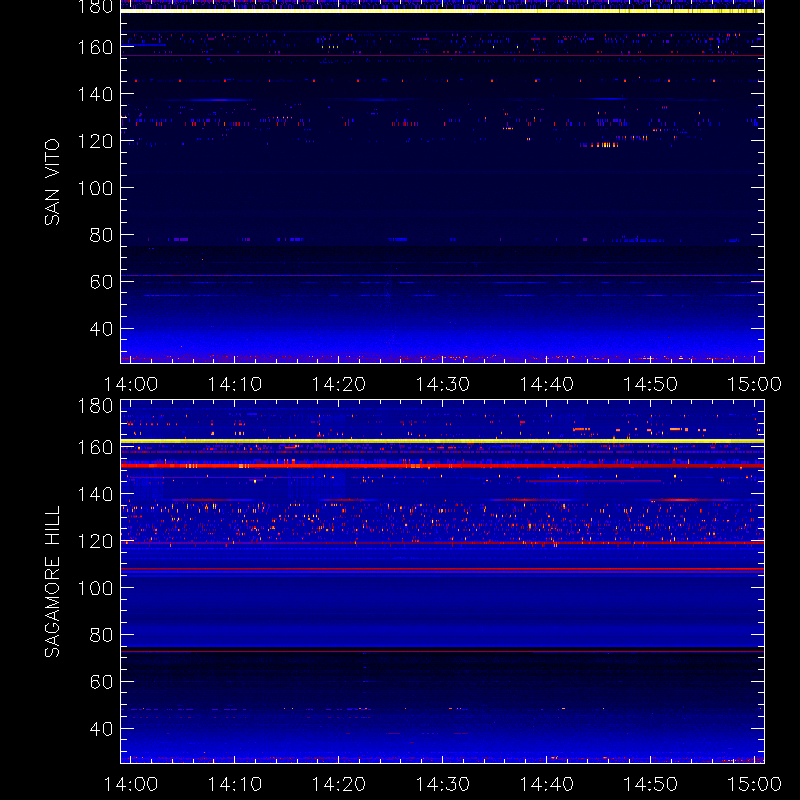Click the 14:30 time label under the San Vito plot
Viewport: 800px width, 800px height.
click(443, 384)
